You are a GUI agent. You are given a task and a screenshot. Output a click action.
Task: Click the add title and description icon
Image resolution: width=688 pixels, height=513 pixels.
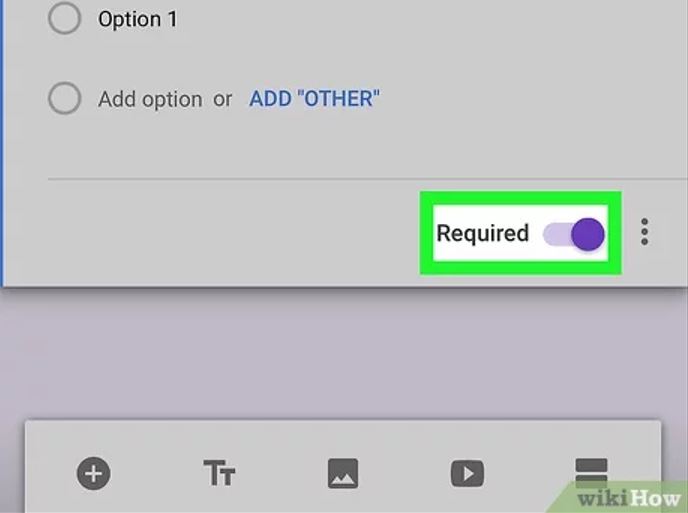tap(219, 473)
